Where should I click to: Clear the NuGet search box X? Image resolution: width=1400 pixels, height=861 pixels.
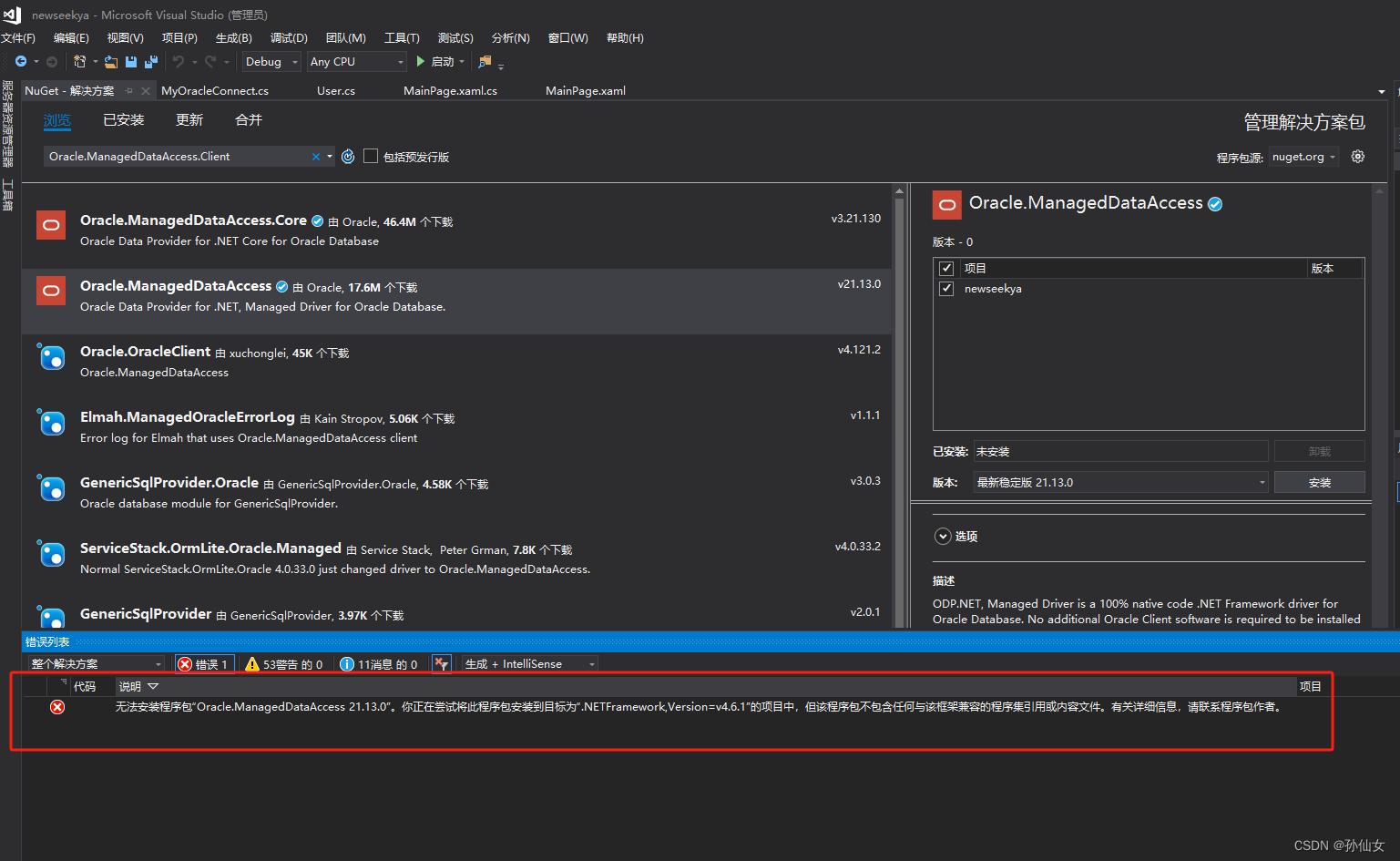316,157
